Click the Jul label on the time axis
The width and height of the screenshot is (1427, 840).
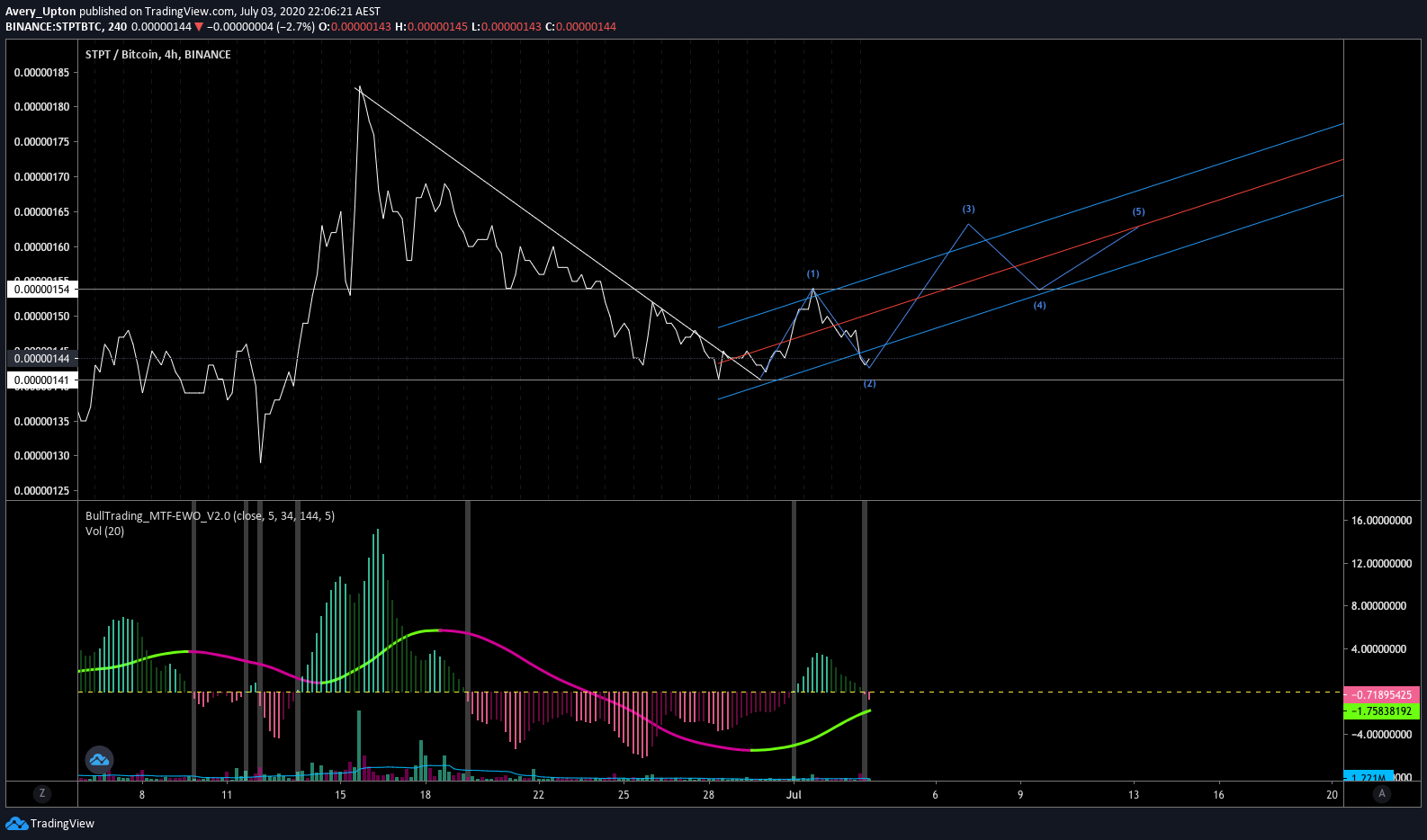pos(794,795)
